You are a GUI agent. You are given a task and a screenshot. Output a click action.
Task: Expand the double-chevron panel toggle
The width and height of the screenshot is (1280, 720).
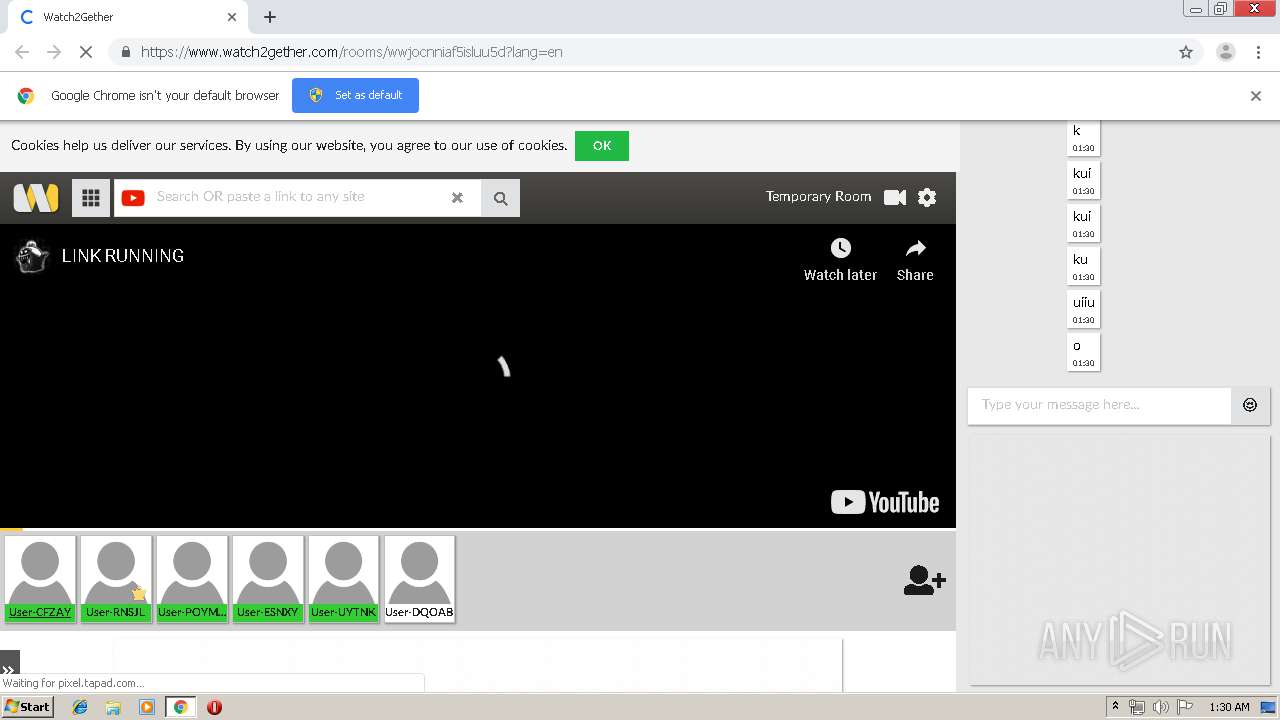coord(9,670)
